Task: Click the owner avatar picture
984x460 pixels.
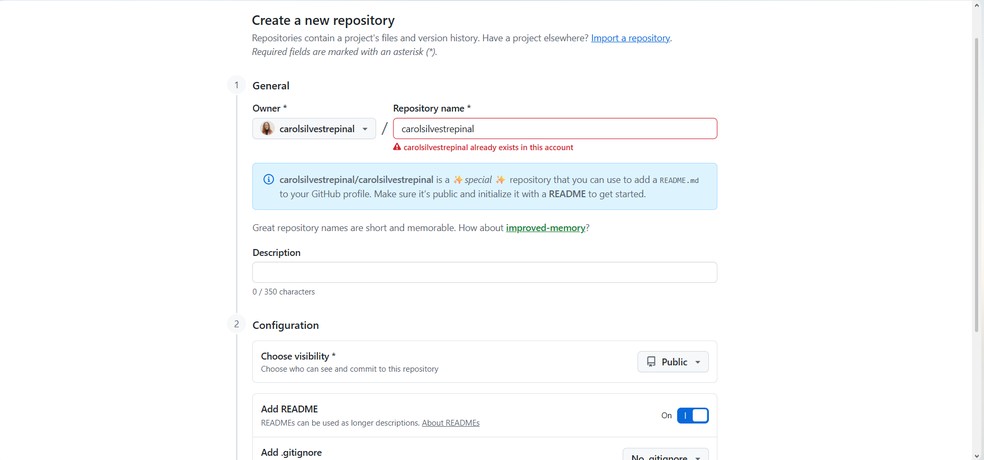Action: point(267,129)
